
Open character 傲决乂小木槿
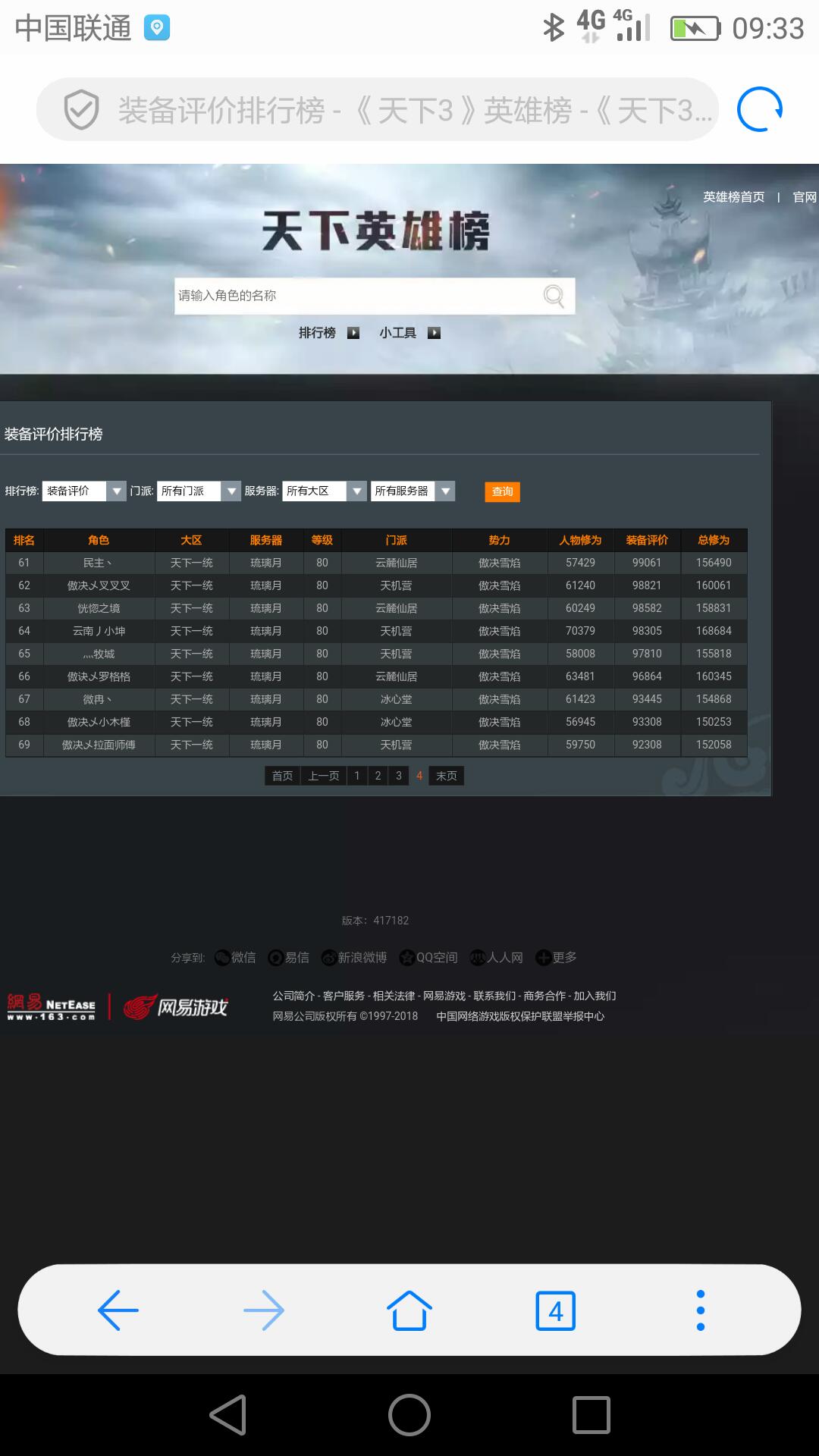[99, 722]
